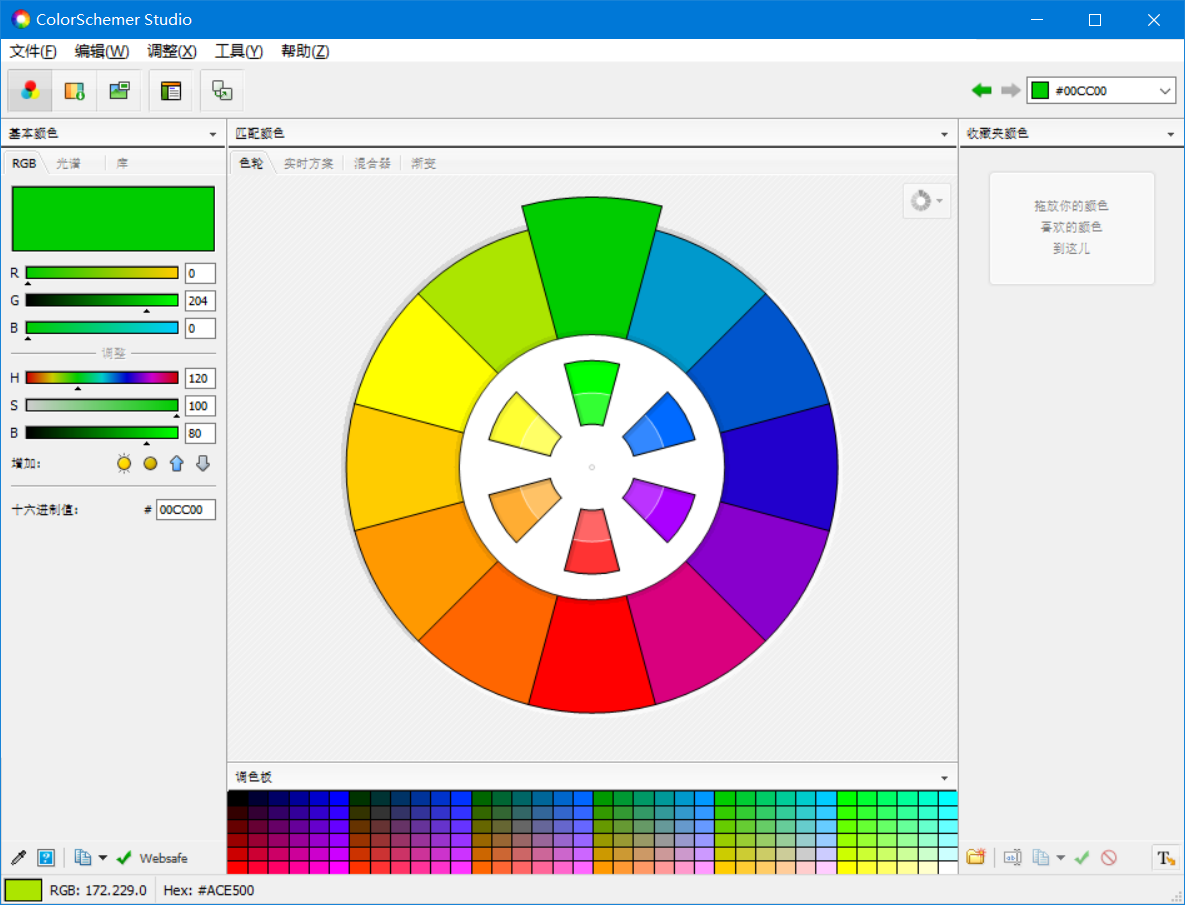Select the color wheel tool in the toolbar
Image resolution: width=1185 pixels, height=905 pixels.
(x=29, y=90)
